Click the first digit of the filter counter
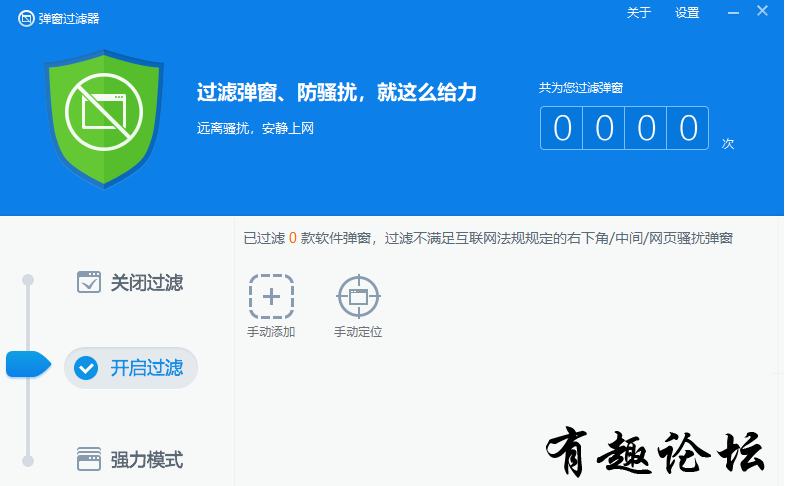The image size is (788, 486). point(562,128)
